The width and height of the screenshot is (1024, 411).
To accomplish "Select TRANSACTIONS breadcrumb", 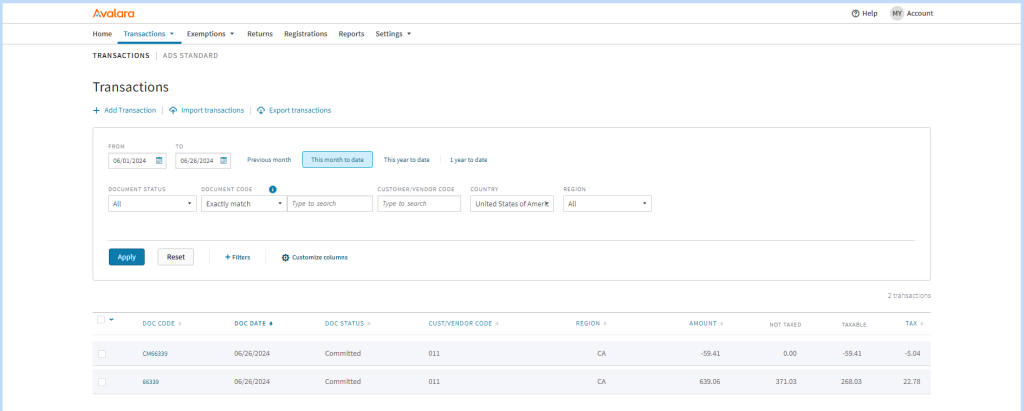I will tap(121, 56).
